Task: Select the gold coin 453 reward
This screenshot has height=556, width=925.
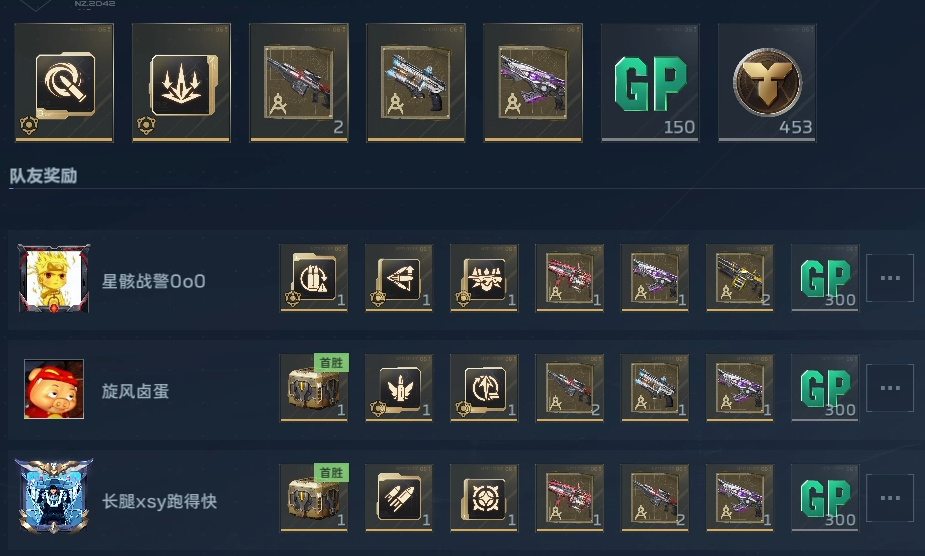Action: pos(767,83)
